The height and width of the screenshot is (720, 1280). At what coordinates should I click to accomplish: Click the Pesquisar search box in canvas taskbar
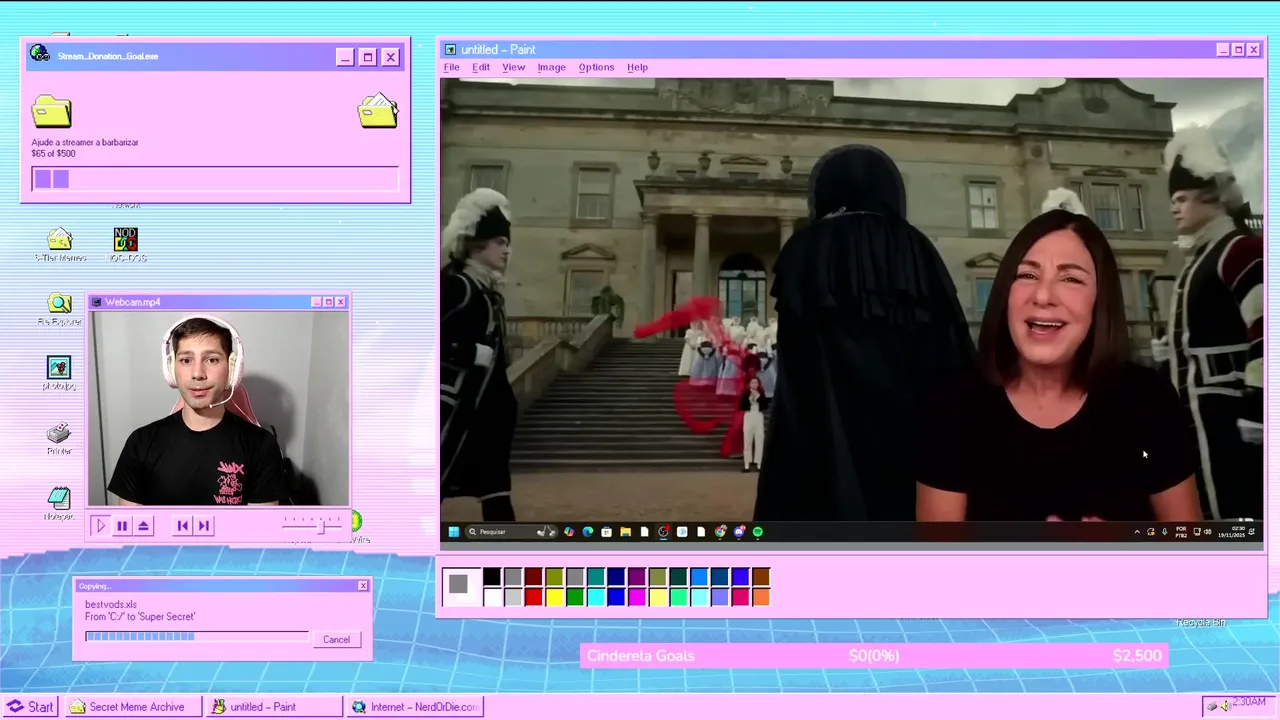click(511, 532)
